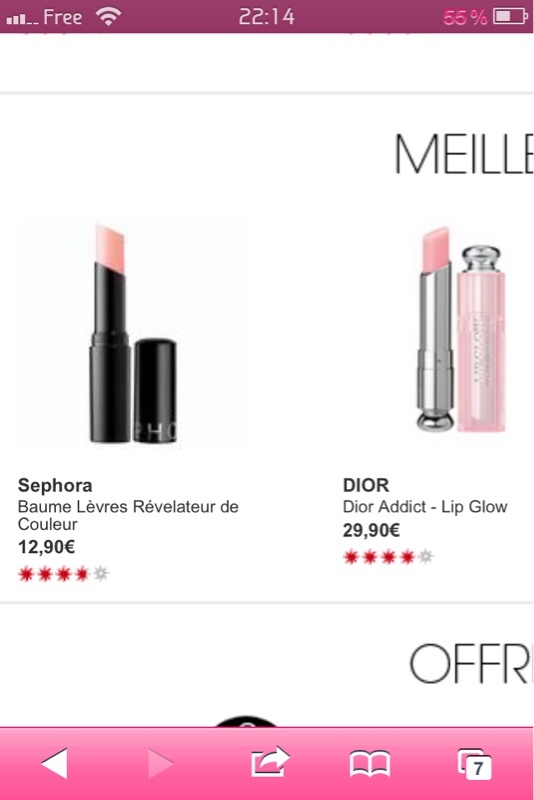Tap the browser back arrow
Viewport: 534px width, 800px height.
click(x=55, y=763)
